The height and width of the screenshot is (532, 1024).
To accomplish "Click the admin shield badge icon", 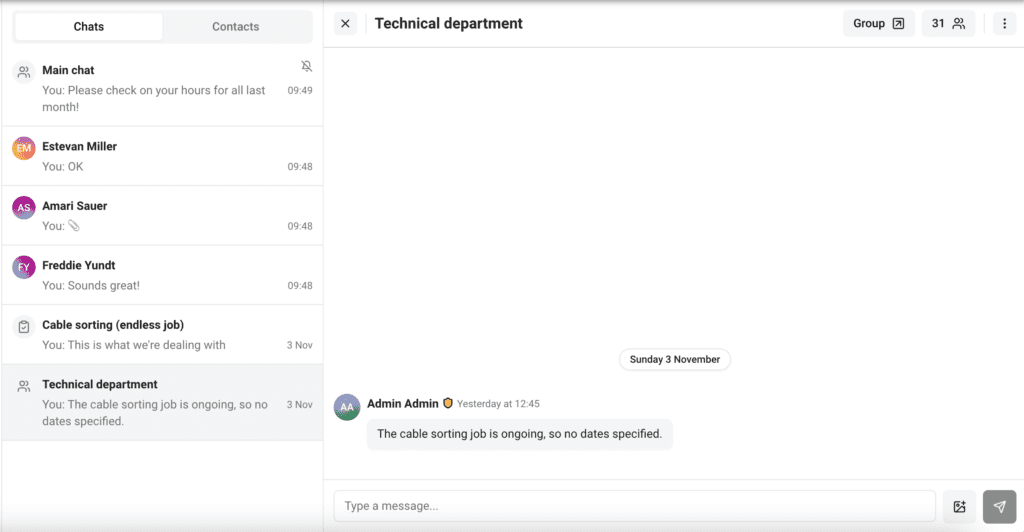I will tap(448, 403).
